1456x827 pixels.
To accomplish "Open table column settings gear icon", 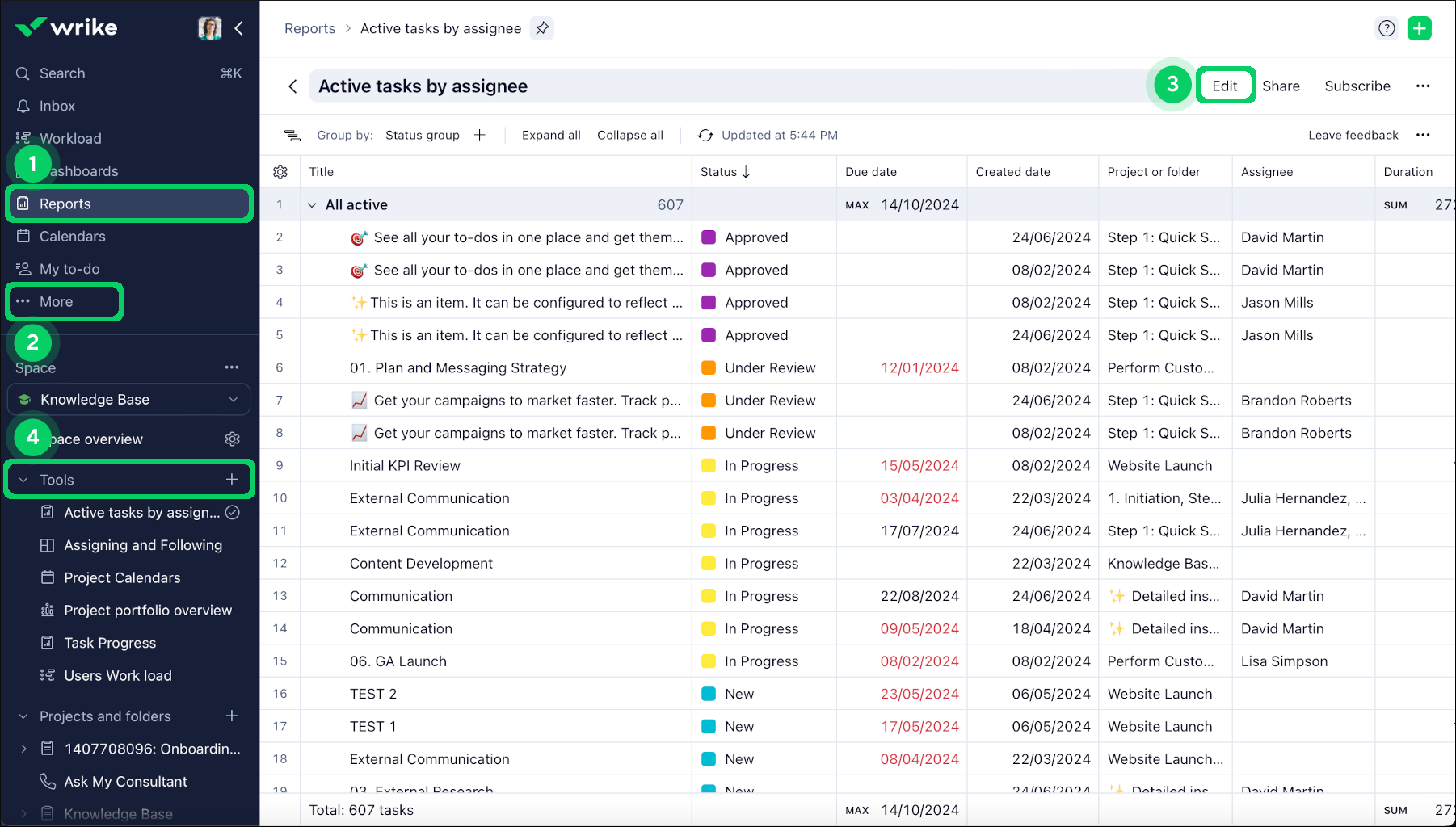I will tap(280, 172).
